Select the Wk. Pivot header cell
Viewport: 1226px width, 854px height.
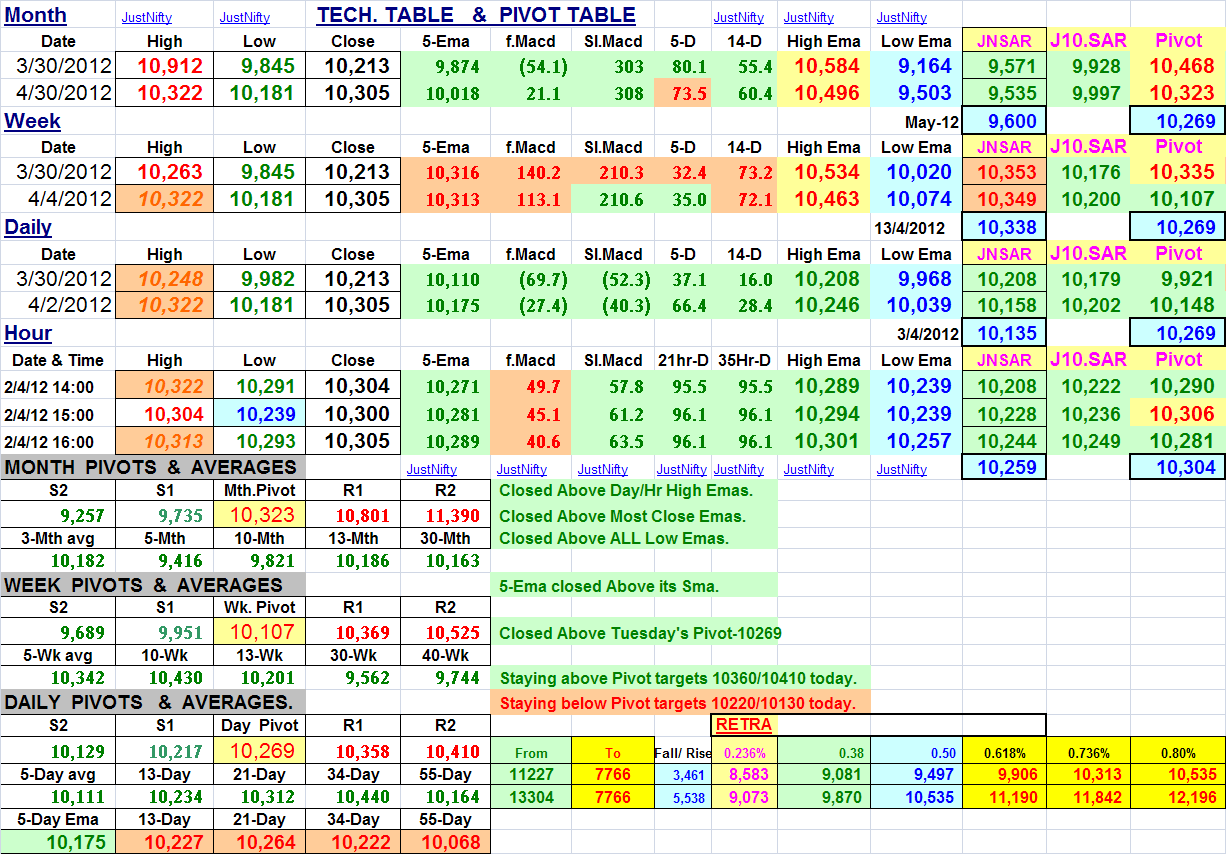point(259,607)
